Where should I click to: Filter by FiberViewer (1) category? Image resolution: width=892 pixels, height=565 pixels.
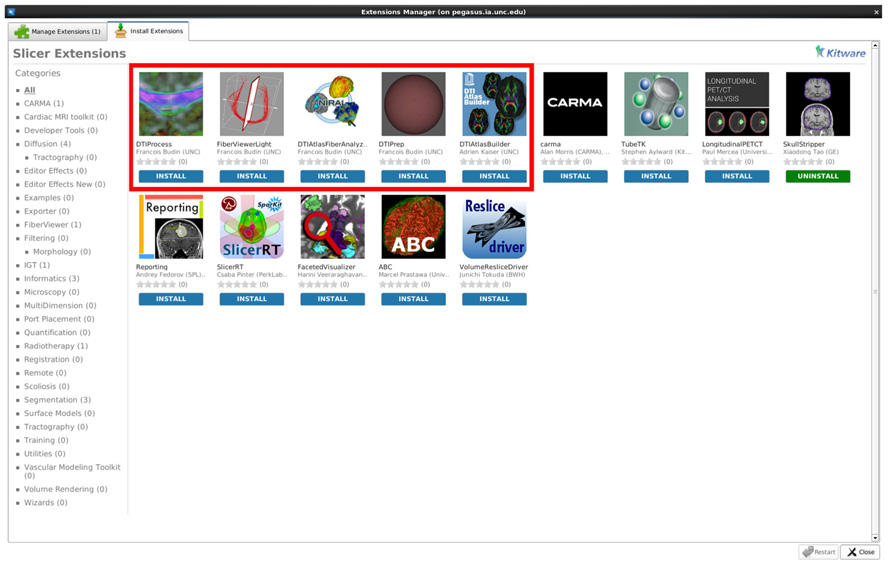(52, 224)
